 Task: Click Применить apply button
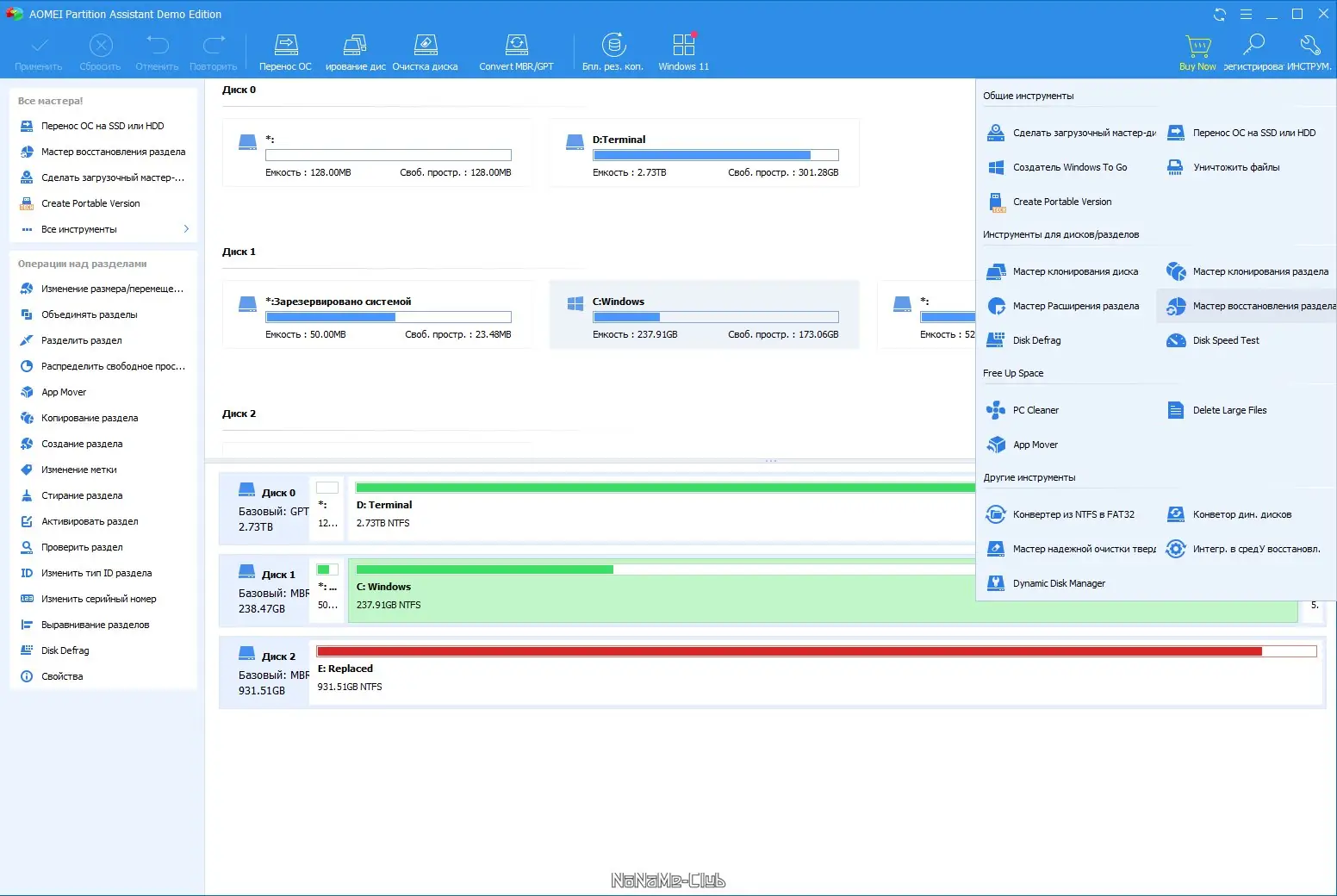tap(39, 53)
